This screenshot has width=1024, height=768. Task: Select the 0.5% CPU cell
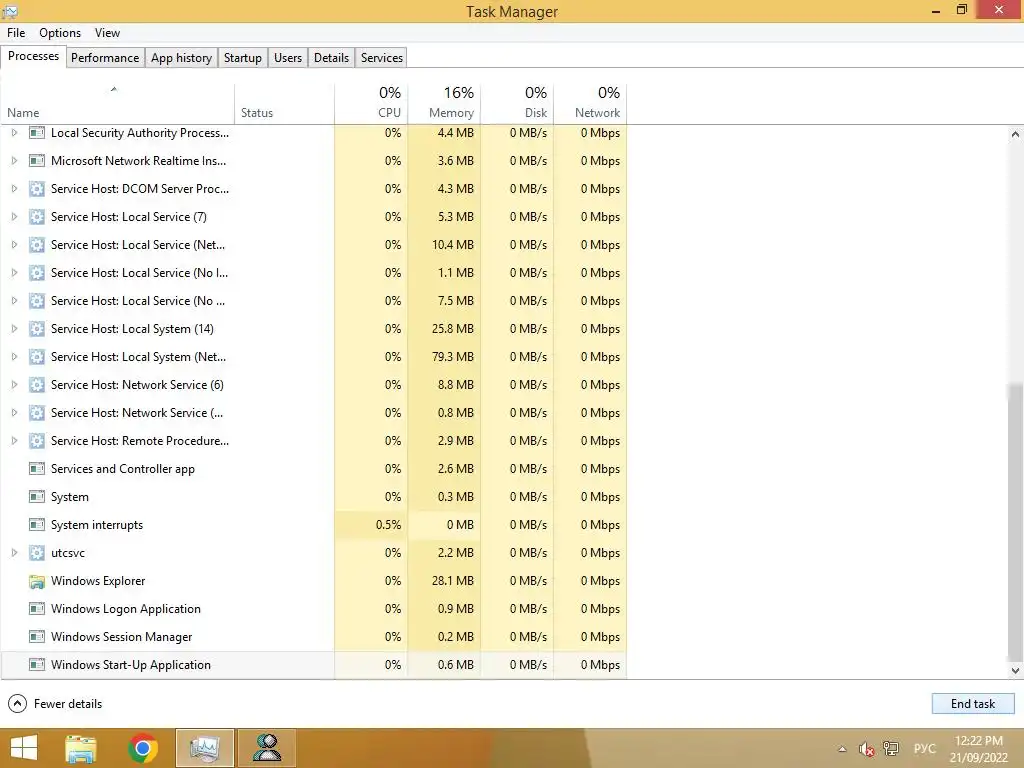tap(371, 525)
